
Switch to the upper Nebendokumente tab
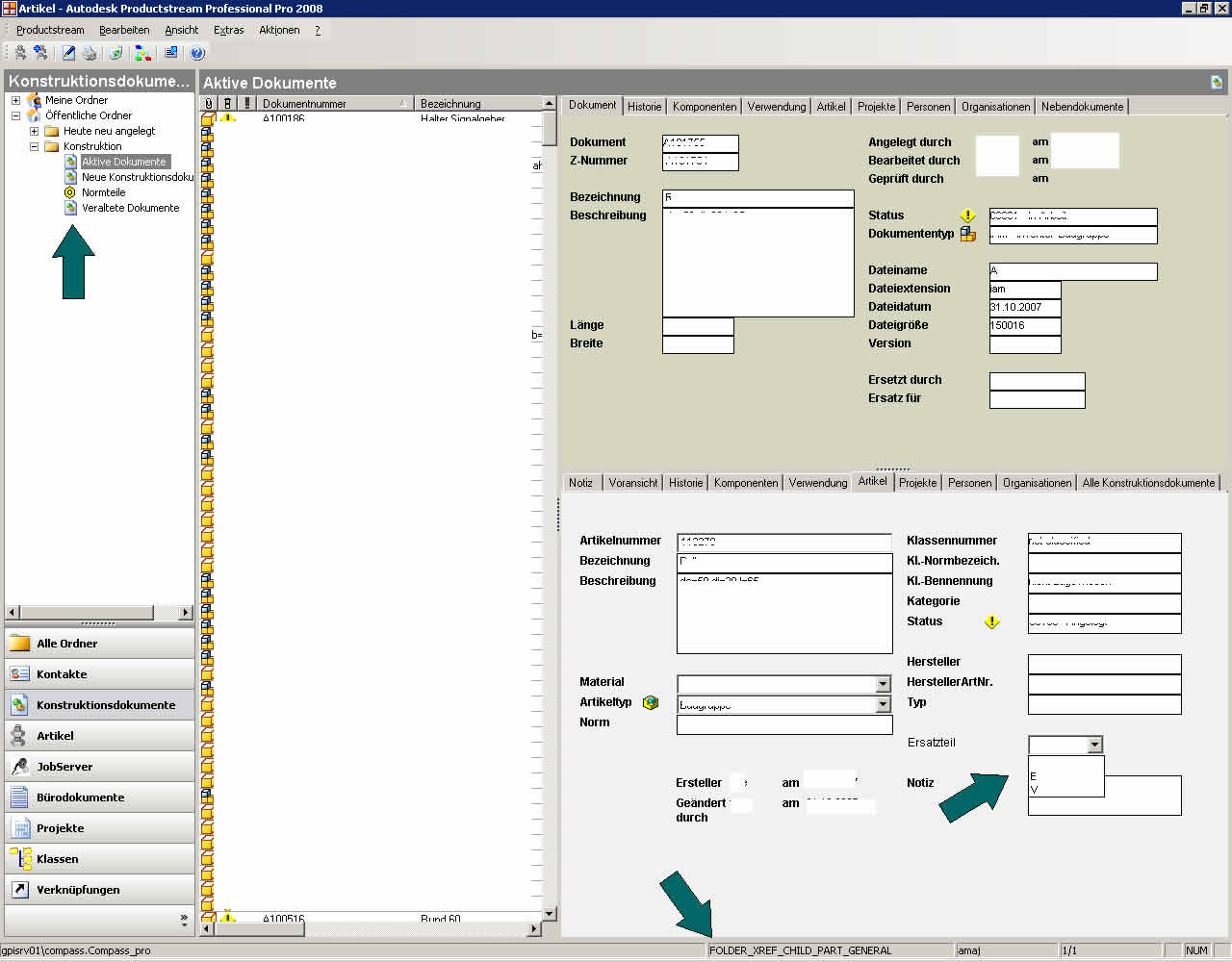click(1082, 107)
